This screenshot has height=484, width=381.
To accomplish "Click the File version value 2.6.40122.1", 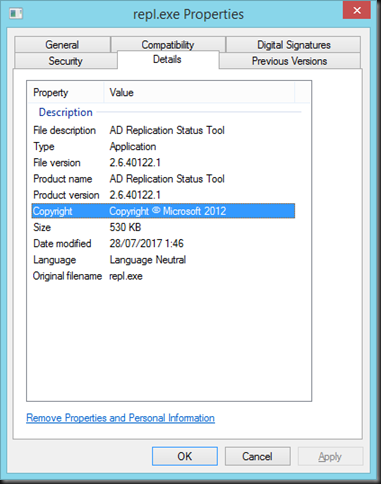I will pos(135,163).
